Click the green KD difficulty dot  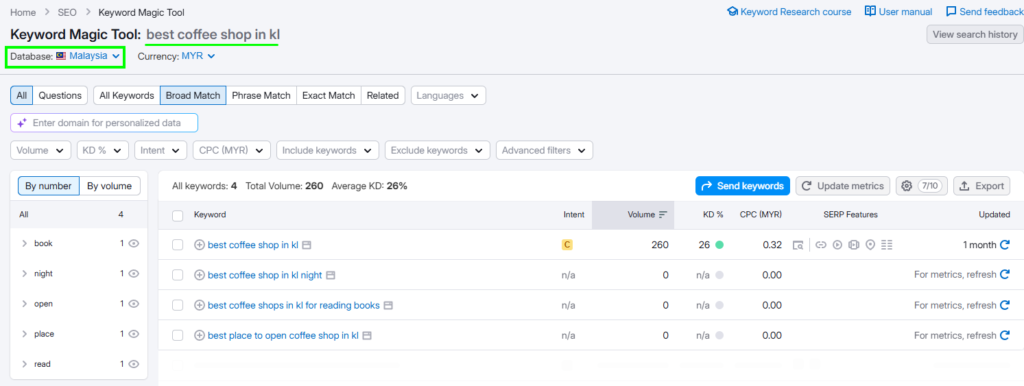(719, 245)
